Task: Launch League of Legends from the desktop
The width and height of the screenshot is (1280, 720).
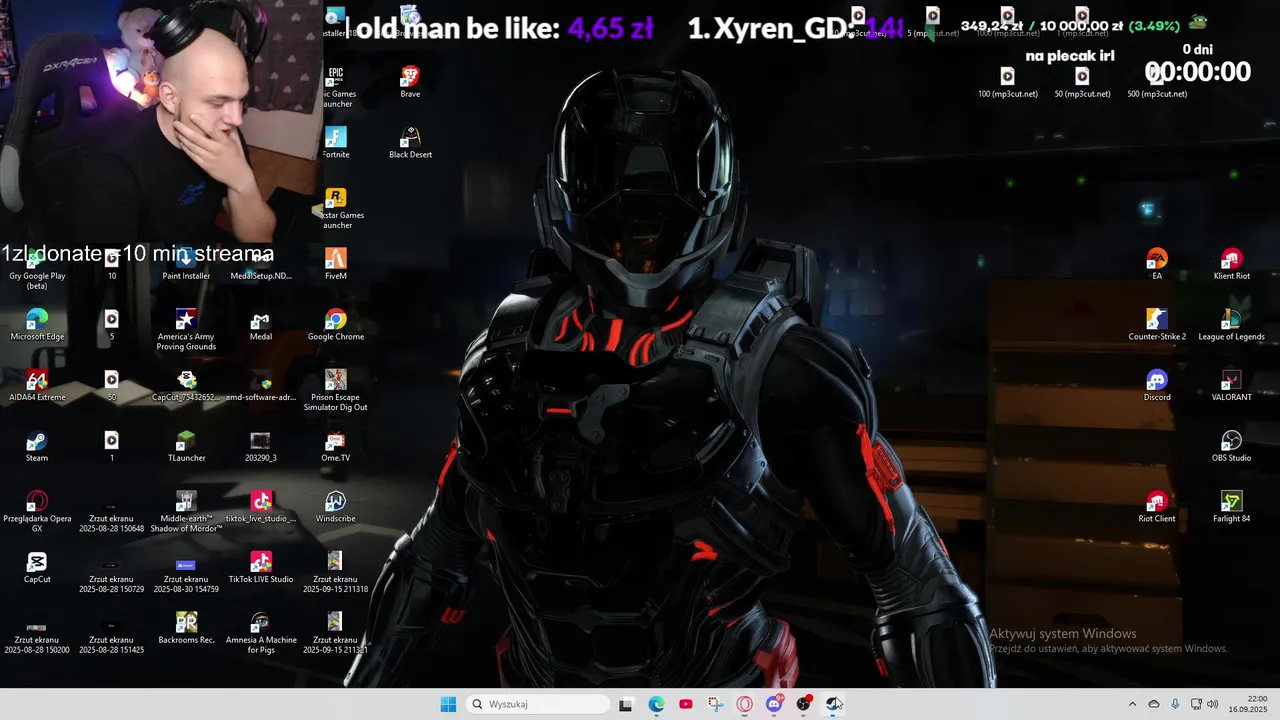Action: coord(1232,325)
